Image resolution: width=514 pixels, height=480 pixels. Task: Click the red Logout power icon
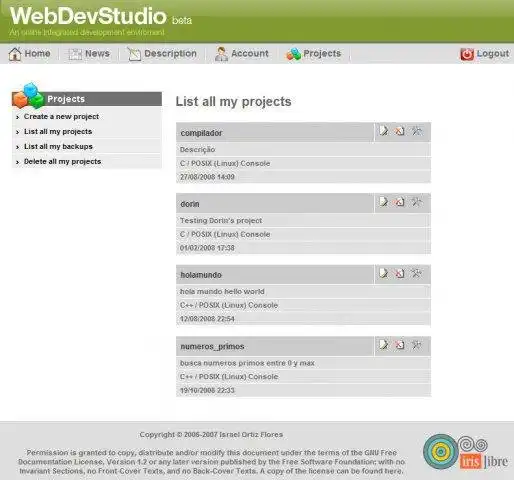pyautogui.click(x=467, y=54)
